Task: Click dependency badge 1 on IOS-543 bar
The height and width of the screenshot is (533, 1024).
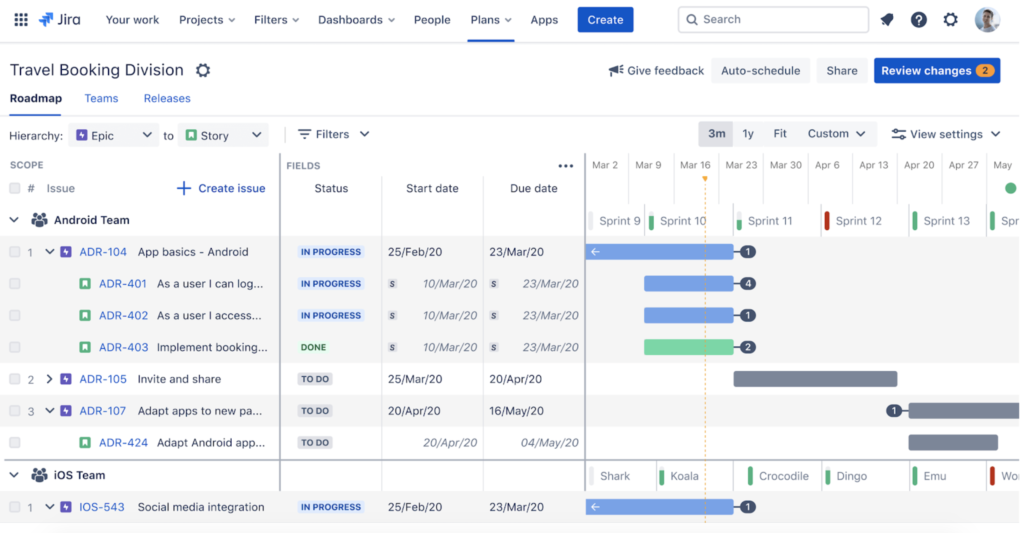Action: pos(748,507)
